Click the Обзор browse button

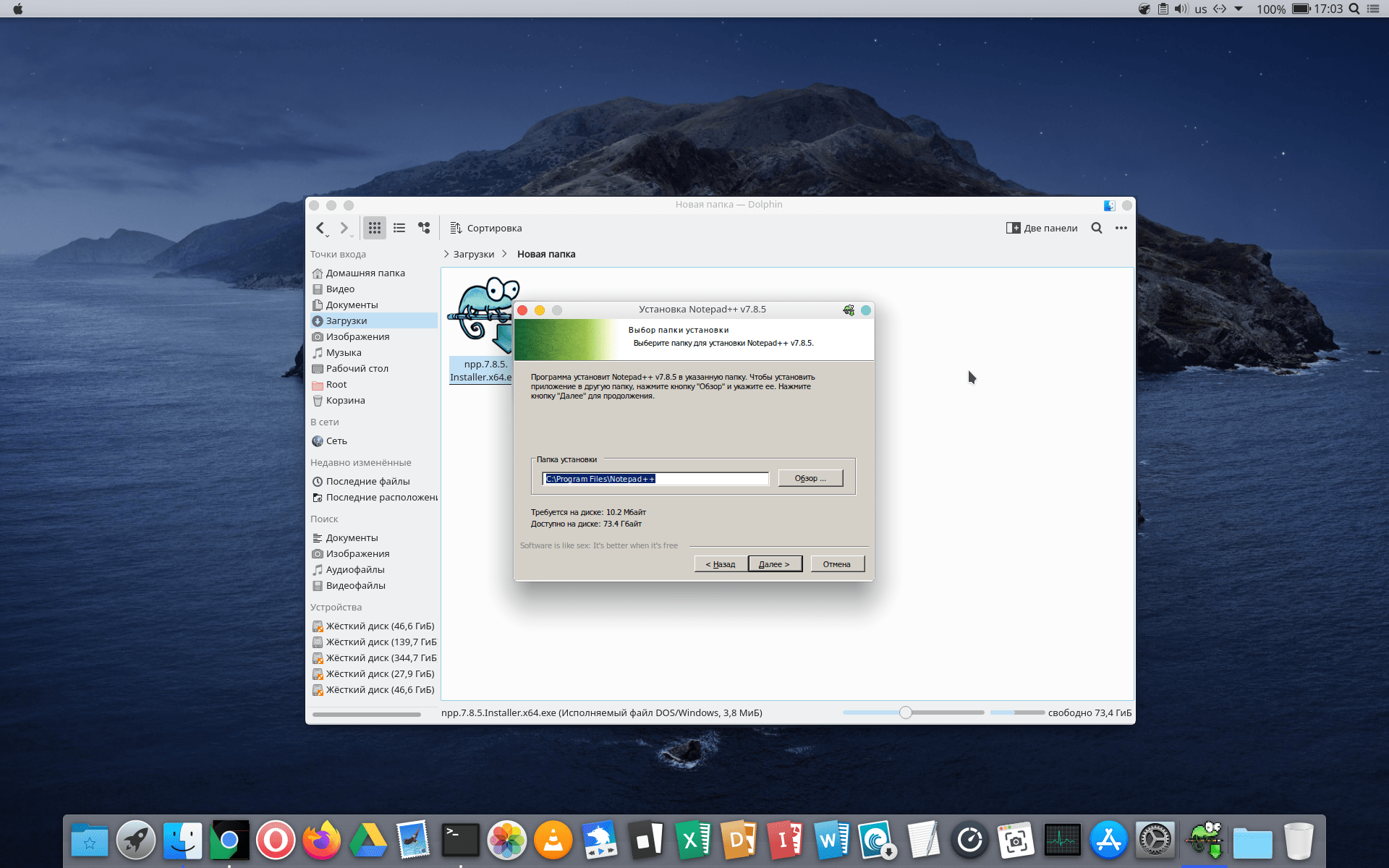810,478
